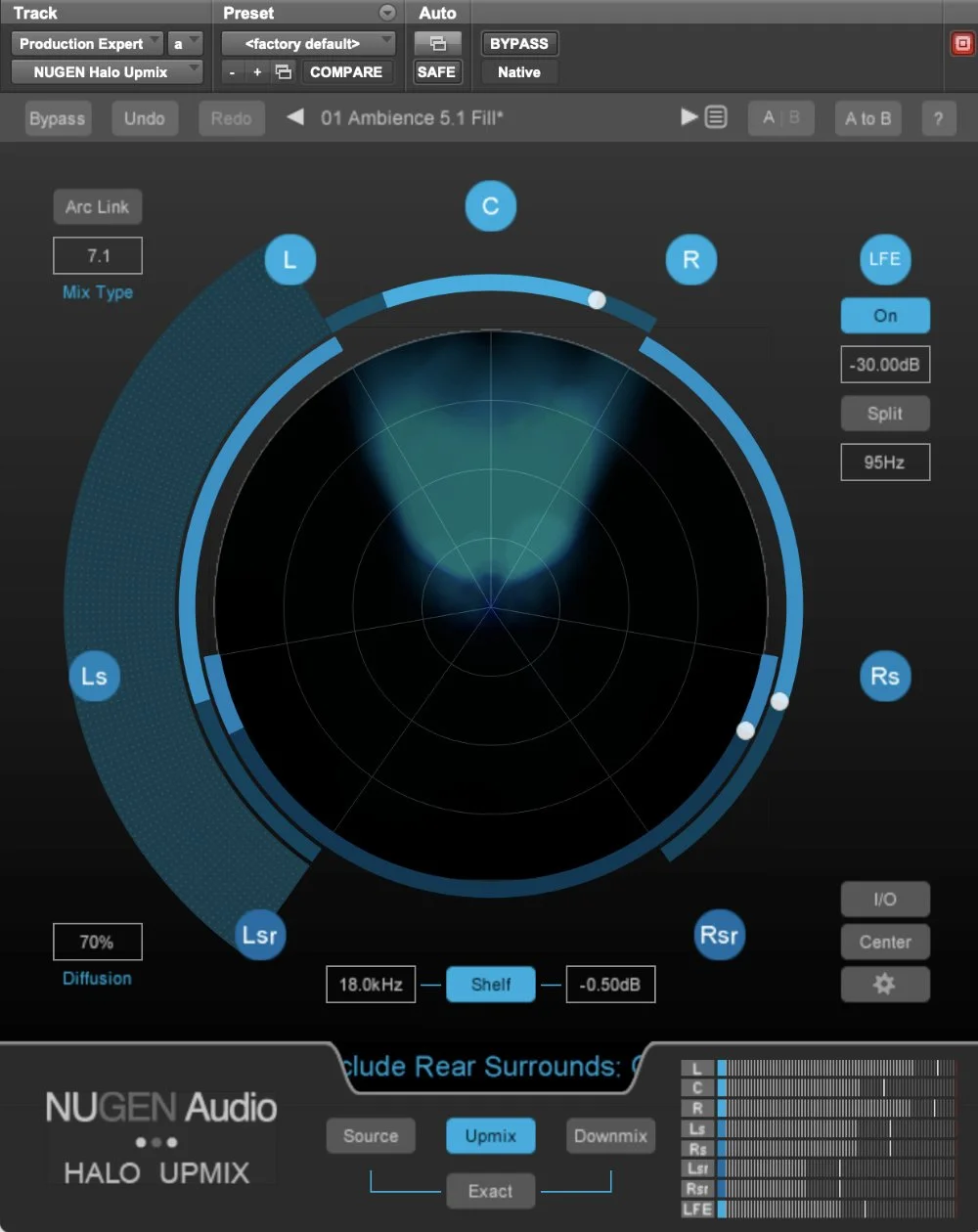Toggle the COMPARE button
The height and width of the screenshot is (1232, 978).
point(346,72)
